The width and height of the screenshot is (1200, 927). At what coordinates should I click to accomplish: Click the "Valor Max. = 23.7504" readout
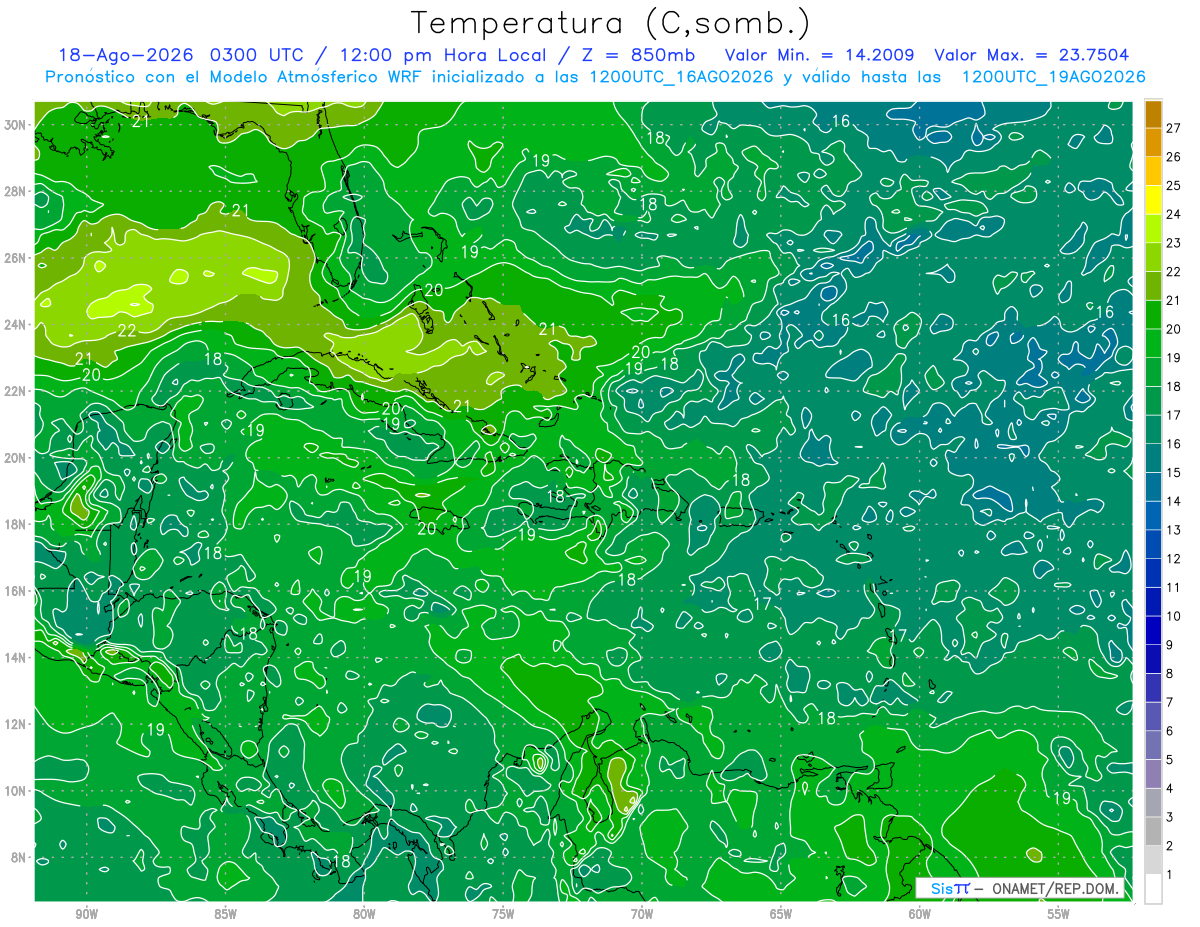pos(1032,55)
